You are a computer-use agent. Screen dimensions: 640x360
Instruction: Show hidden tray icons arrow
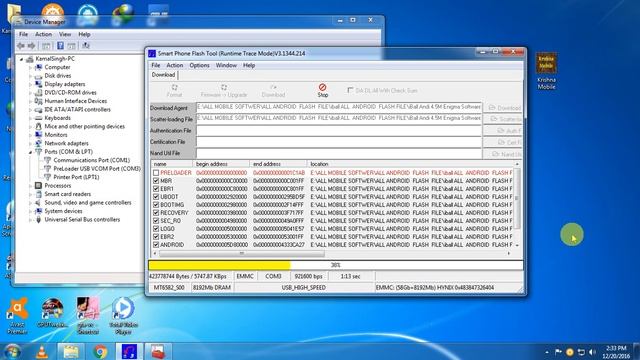(x=547, y=352)
